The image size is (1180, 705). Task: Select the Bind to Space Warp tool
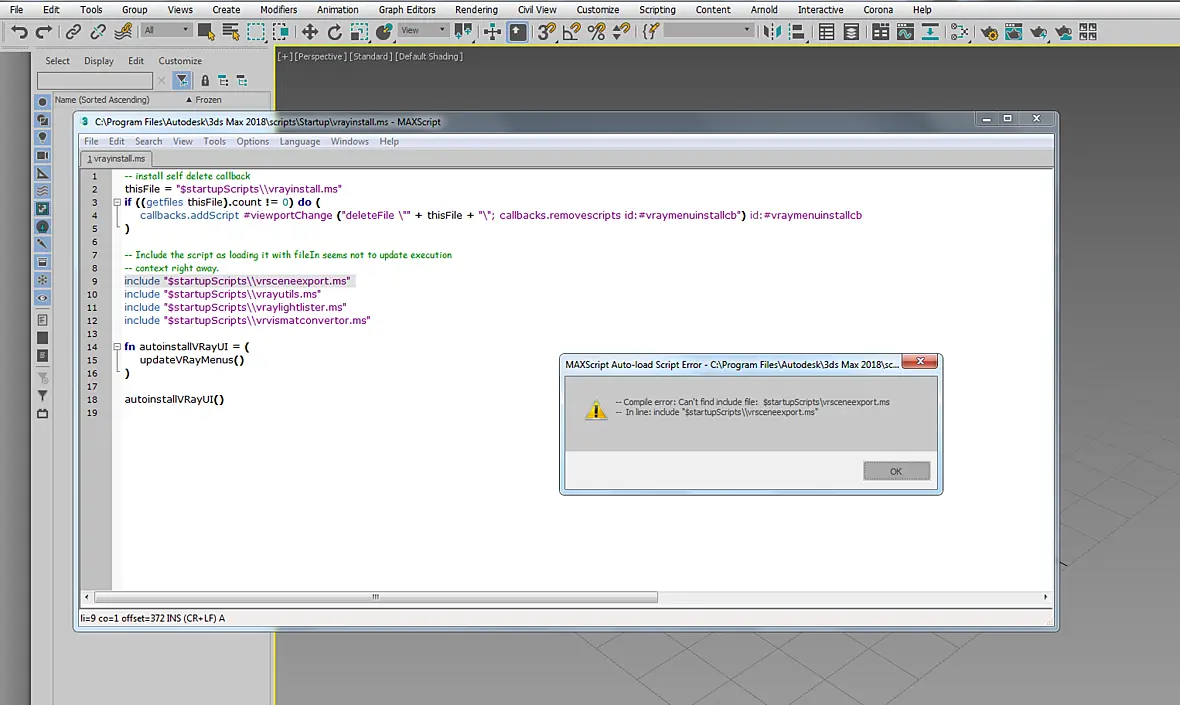[123, 32]
